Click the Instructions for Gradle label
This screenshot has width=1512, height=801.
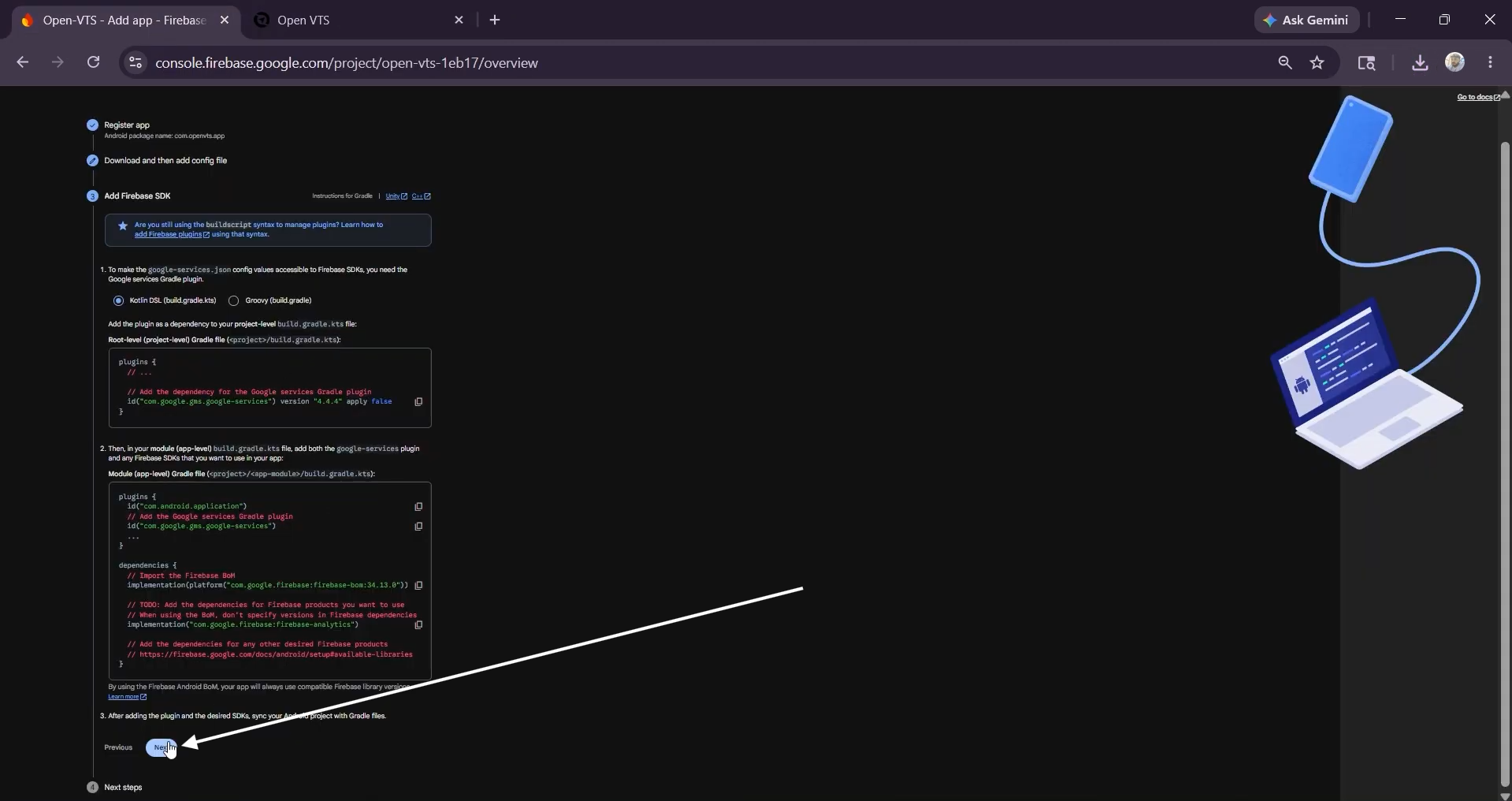pyautogui.click(x=342, y=196)
